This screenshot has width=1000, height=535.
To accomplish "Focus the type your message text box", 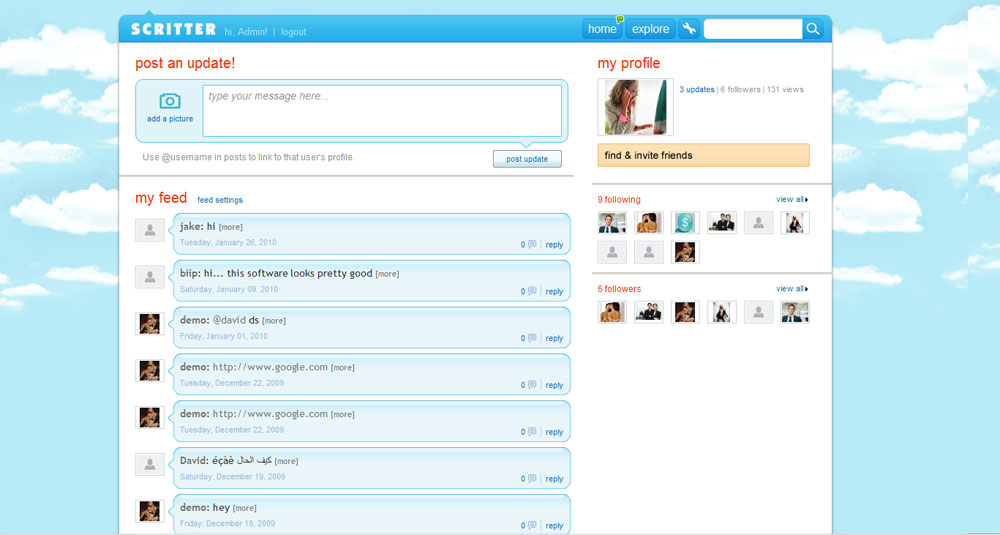I will click(x=381, y=110).
